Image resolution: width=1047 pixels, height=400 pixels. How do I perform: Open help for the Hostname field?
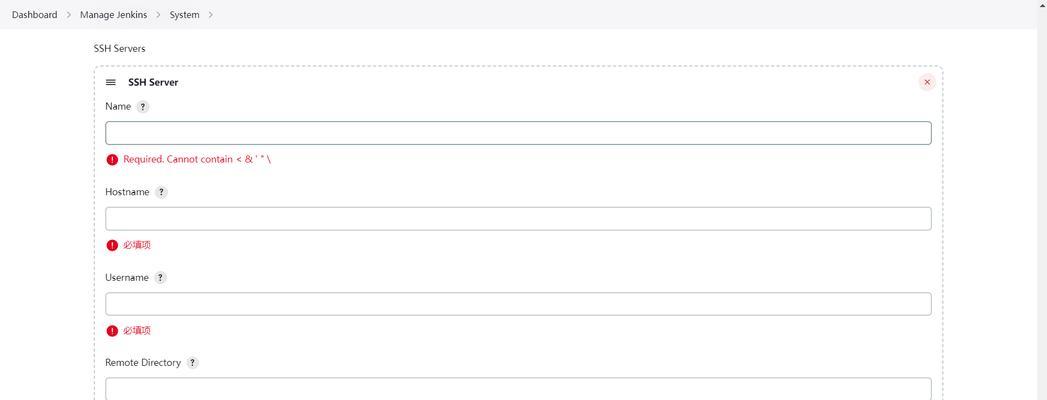[x=161, y=192]
